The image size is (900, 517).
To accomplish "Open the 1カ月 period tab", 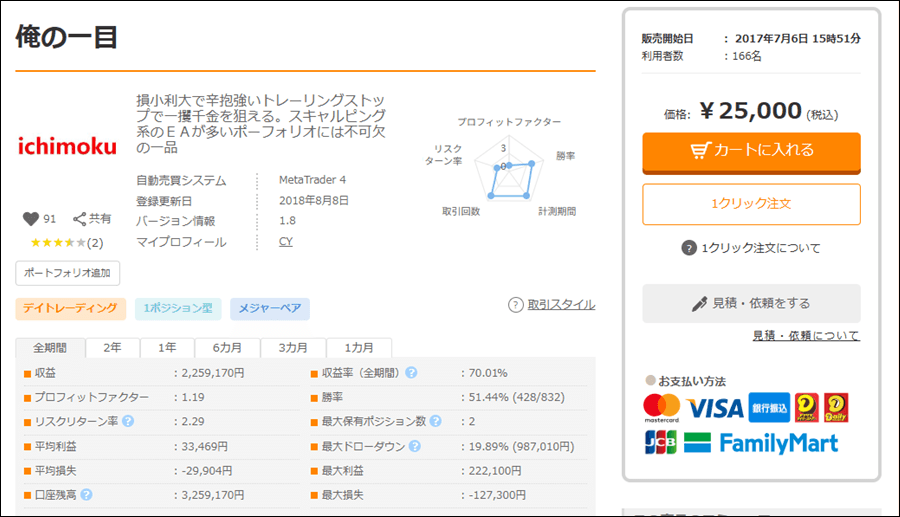I will 359,348.
